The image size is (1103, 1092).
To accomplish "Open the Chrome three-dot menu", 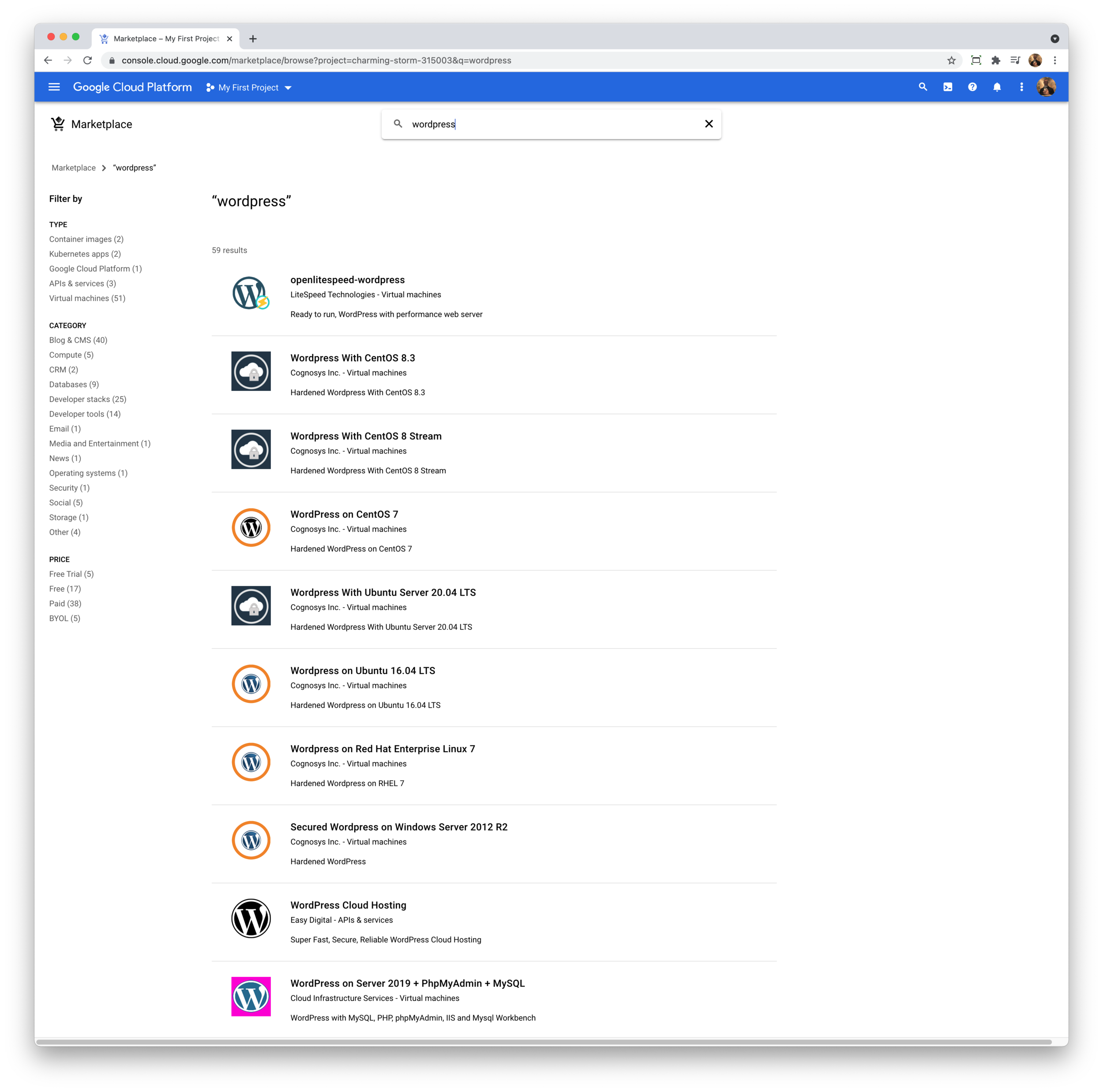I will coord(1055,60).
